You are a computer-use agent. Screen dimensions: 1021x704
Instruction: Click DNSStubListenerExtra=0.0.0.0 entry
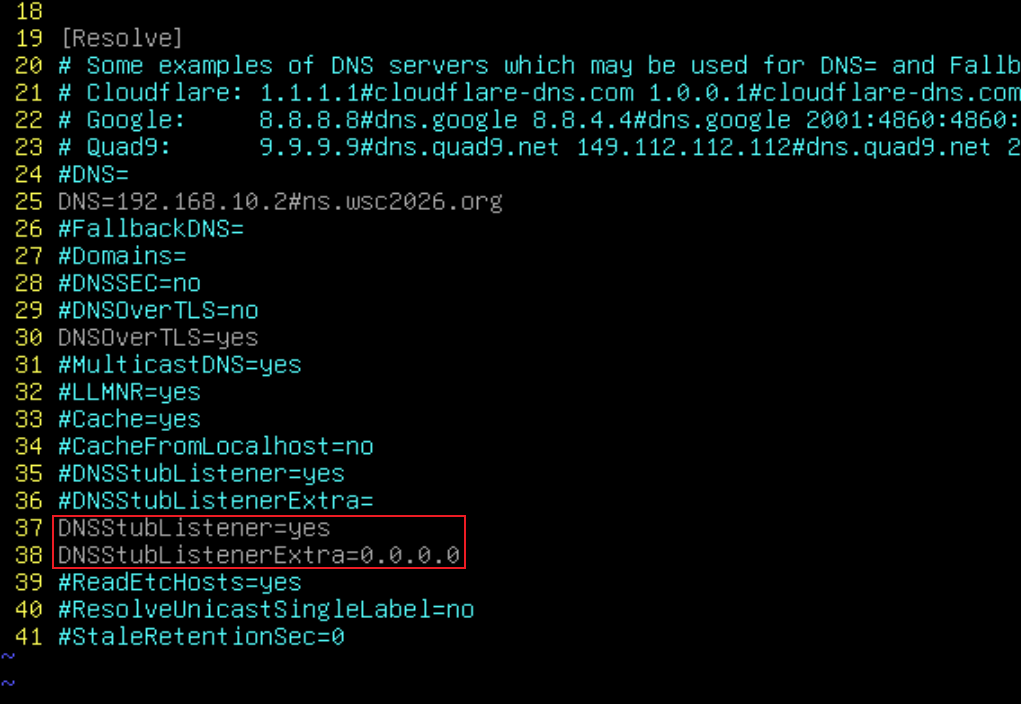[259, 556]
